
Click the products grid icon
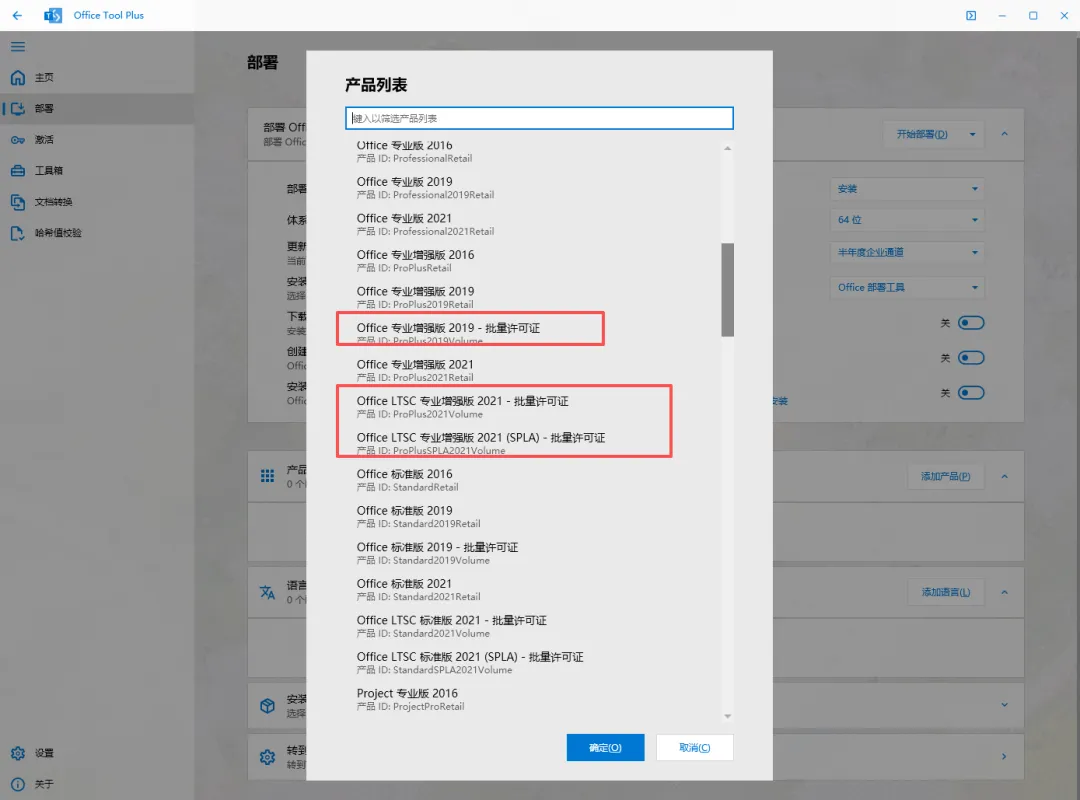[267, 476]
